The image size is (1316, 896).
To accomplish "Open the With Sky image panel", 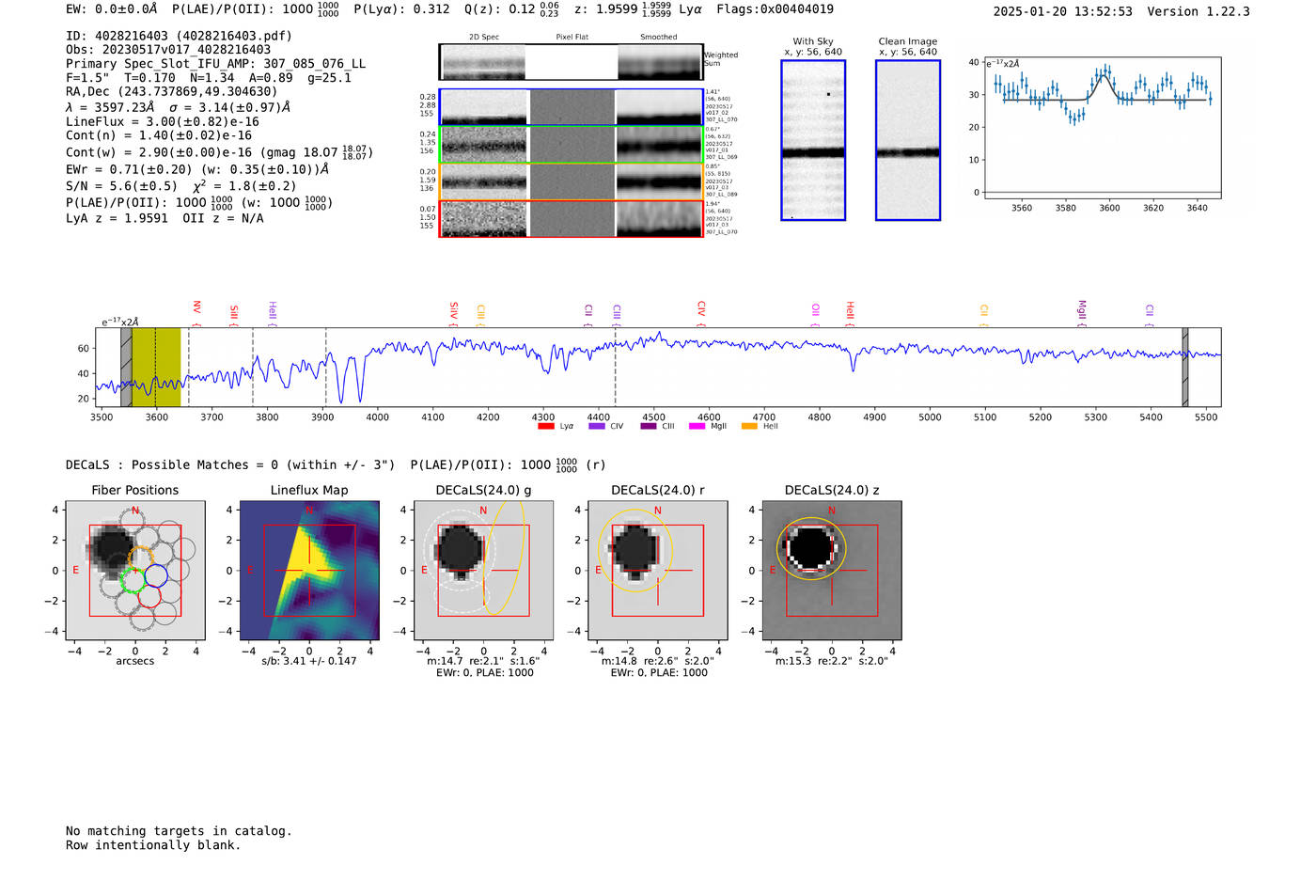I will coord(813,141).
